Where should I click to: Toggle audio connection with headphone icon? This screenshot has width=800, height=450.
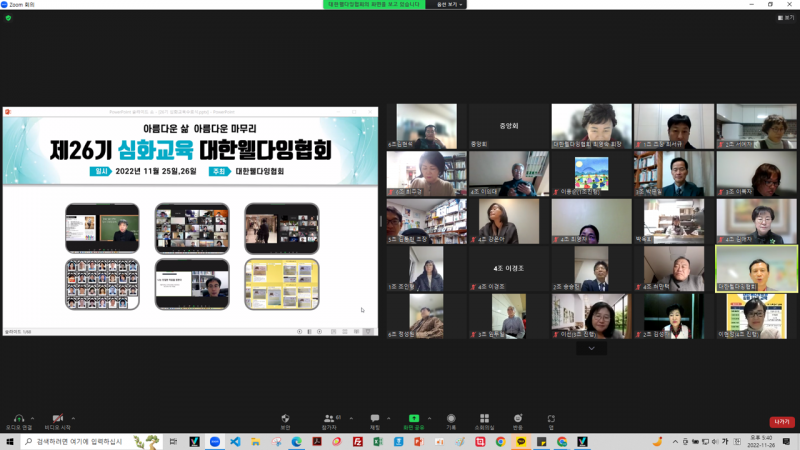pyautogui.click(x=18, y=420)
